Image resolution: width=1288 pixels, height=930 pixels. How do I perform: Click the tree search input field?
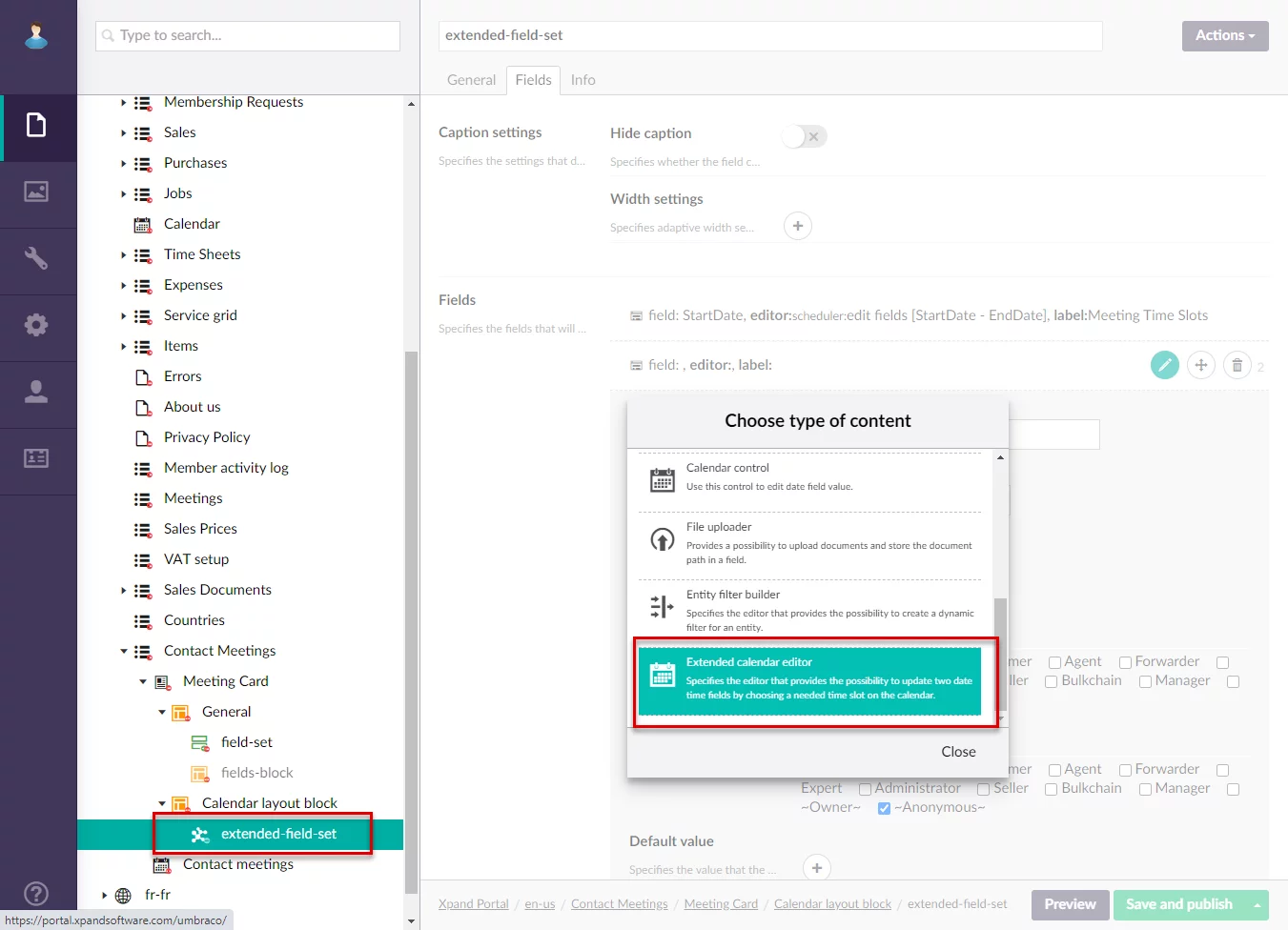(248, 35)
